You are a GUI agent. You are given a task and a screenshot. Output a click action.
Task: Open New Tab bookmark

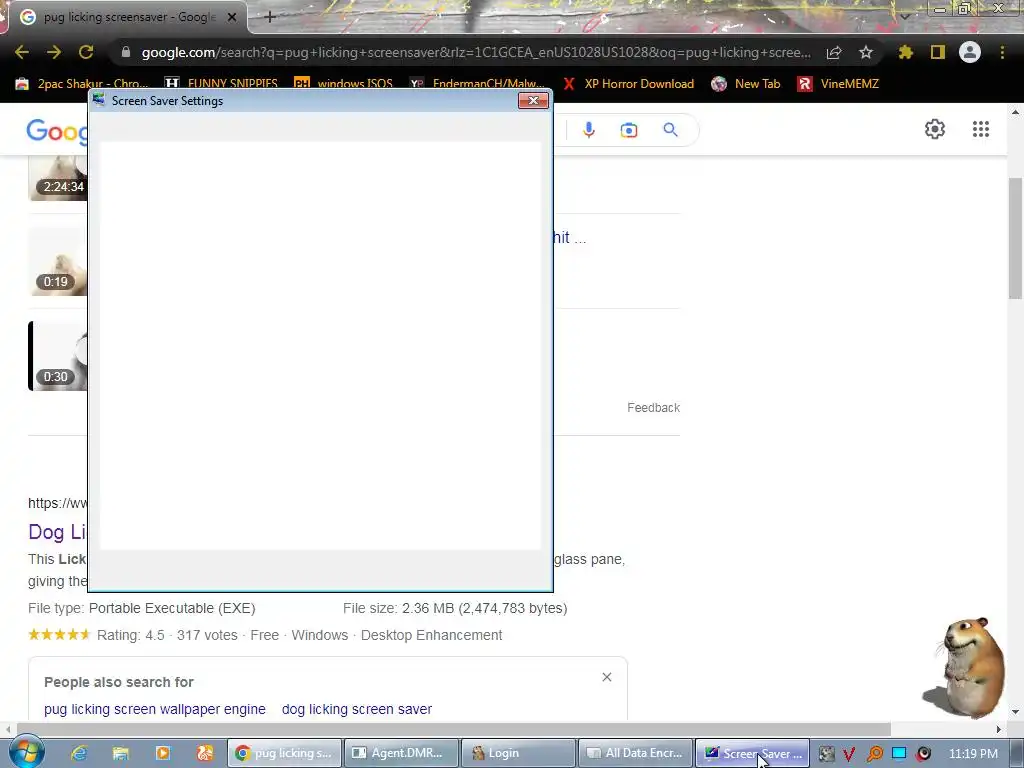click(746, 84)
